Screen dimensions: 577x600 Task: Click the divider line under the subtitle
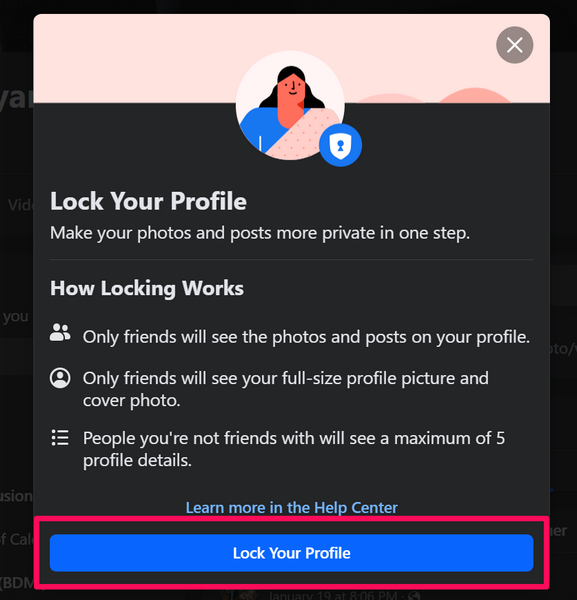(x=292, y=259)
